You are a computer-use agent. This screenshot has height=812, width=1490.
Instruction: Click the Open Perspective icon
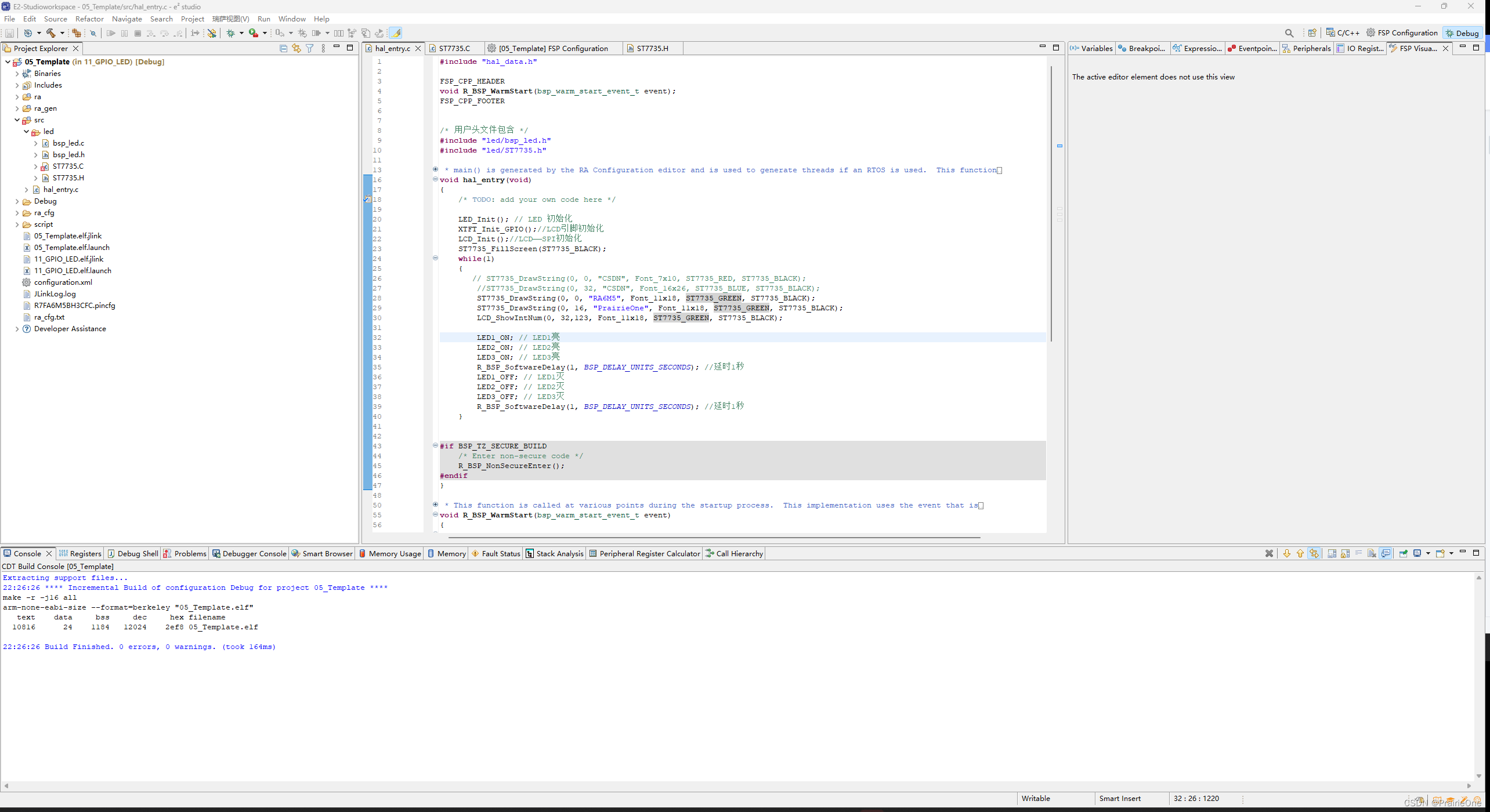(1312, 33)
